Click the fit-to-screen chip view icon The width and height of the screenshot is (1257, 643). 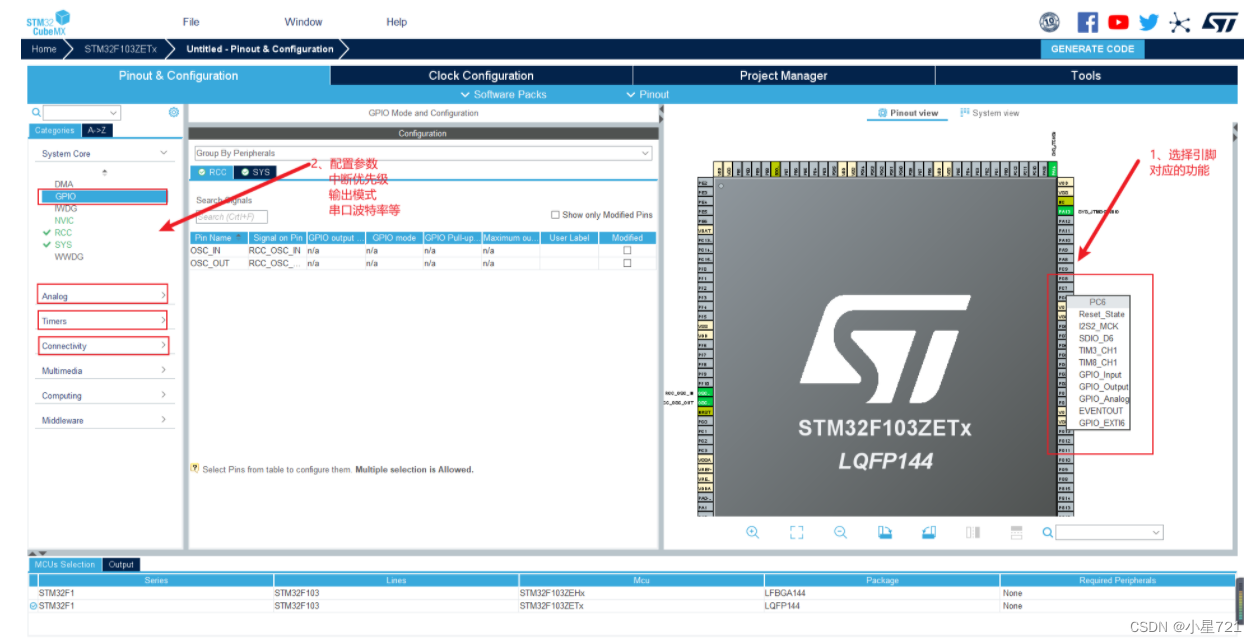[796, 532]
